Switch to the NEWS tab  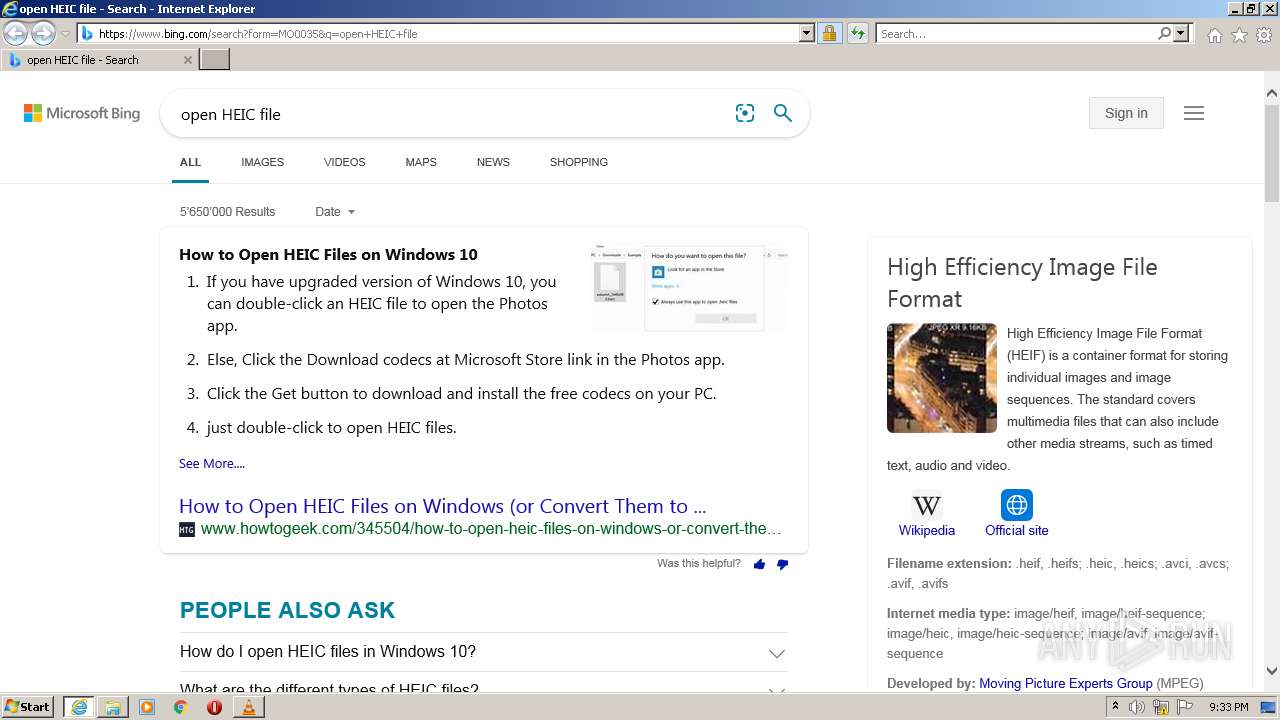[493, 162]
